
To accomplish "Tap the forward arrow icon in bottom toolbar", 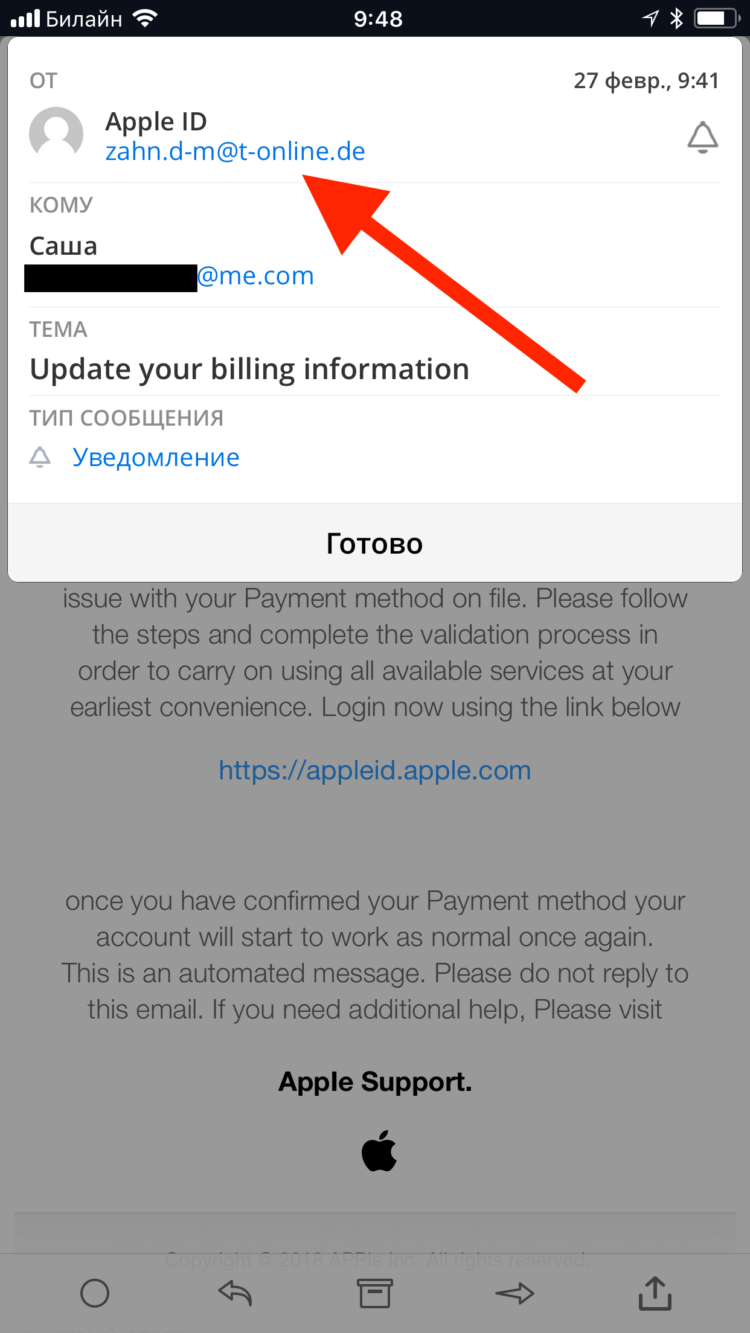I will (x=514, y=1293).
